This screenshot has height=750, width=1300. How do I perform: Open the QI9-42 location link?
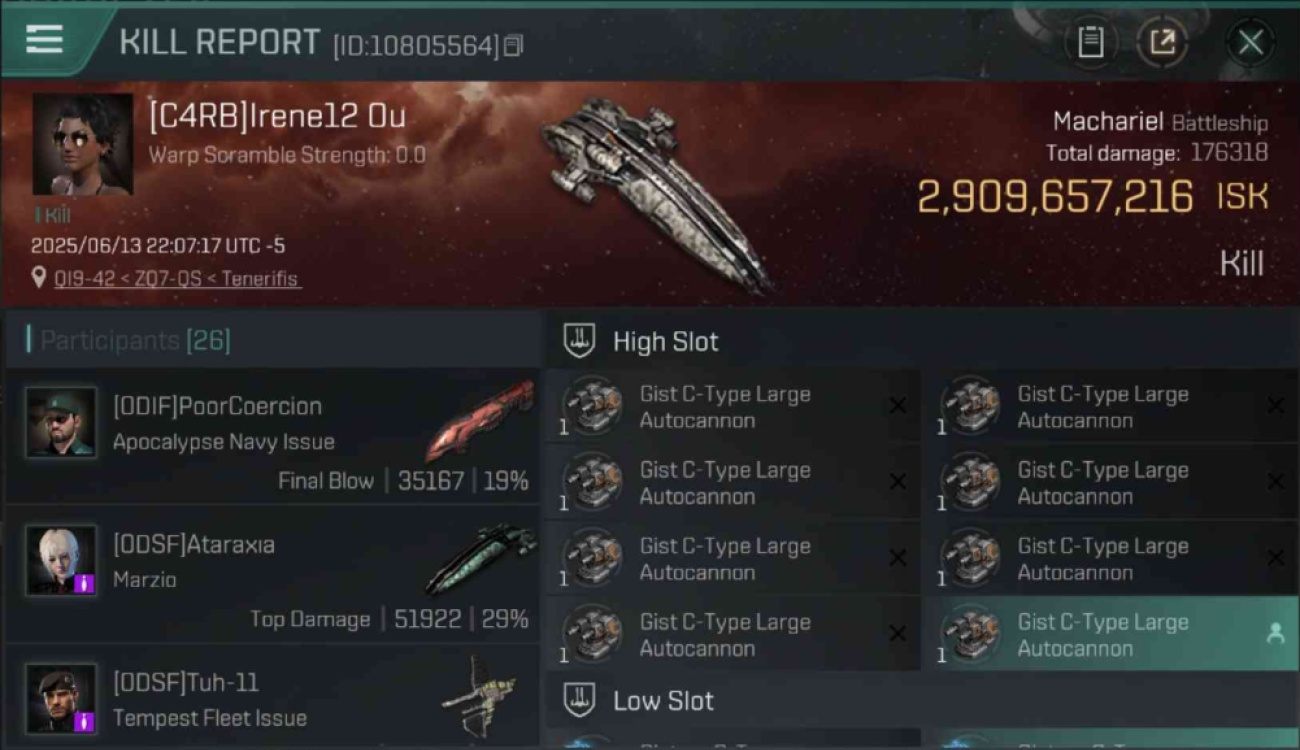point(176,279)
